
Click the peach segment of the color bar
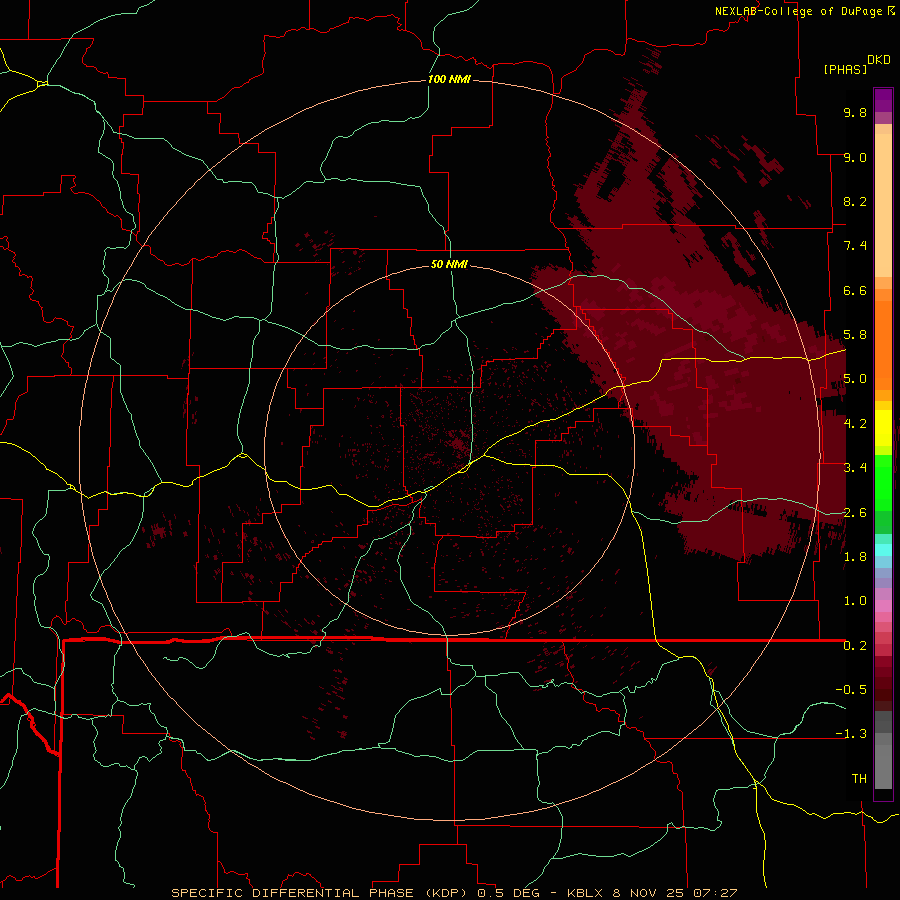(883, 205)
